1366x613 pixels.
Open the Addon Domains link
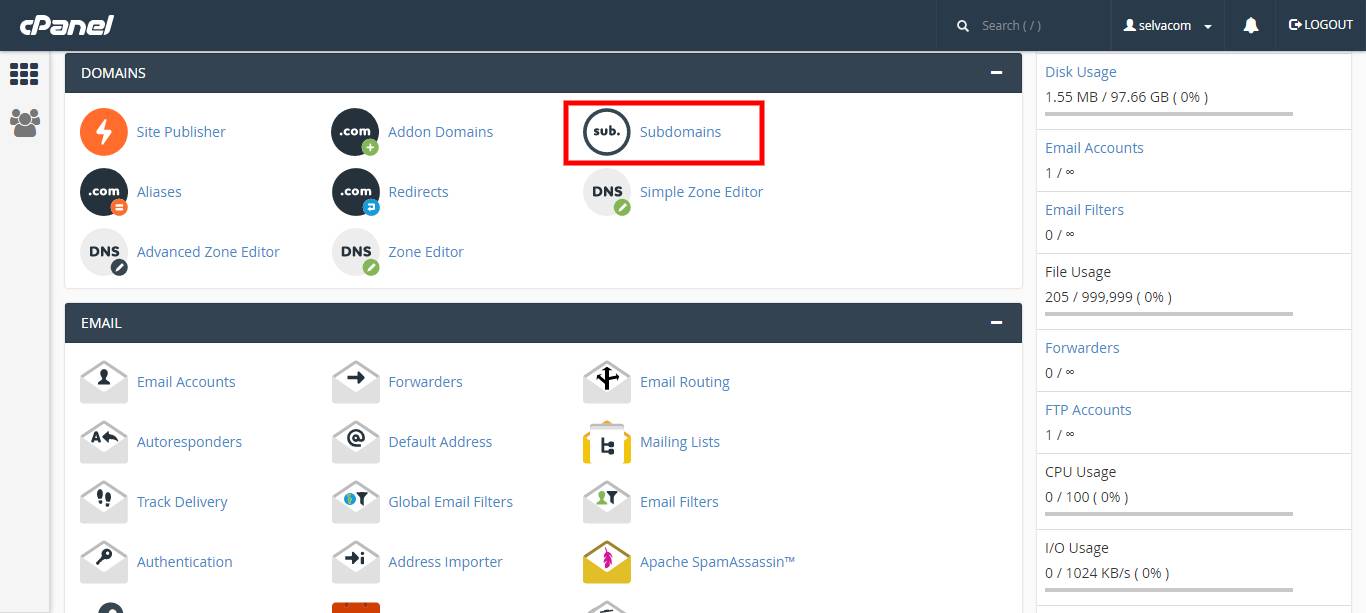(441, 132)
